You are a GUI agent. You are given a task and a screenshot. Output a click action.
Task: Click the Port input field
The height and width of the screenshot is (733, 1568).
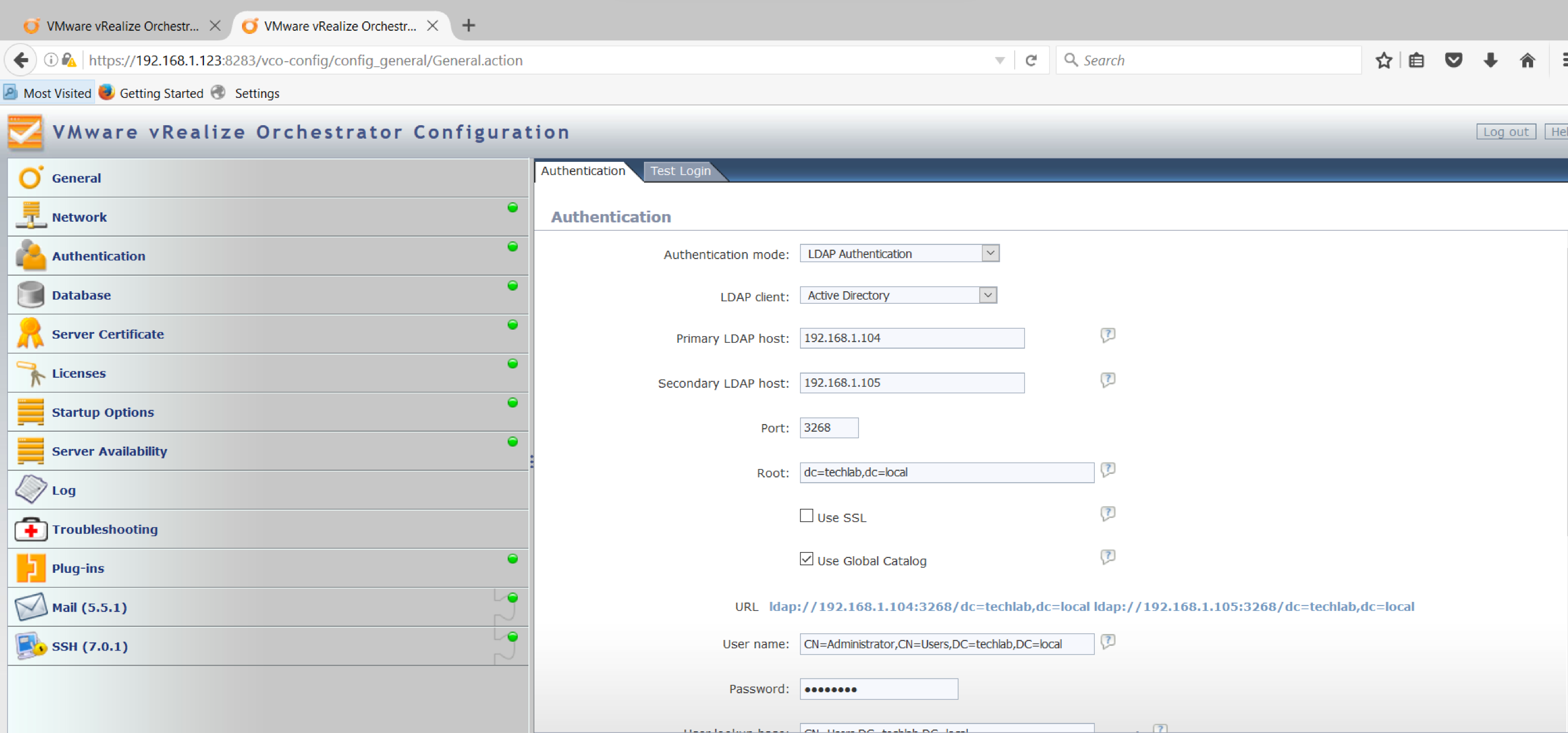(828, 428)
